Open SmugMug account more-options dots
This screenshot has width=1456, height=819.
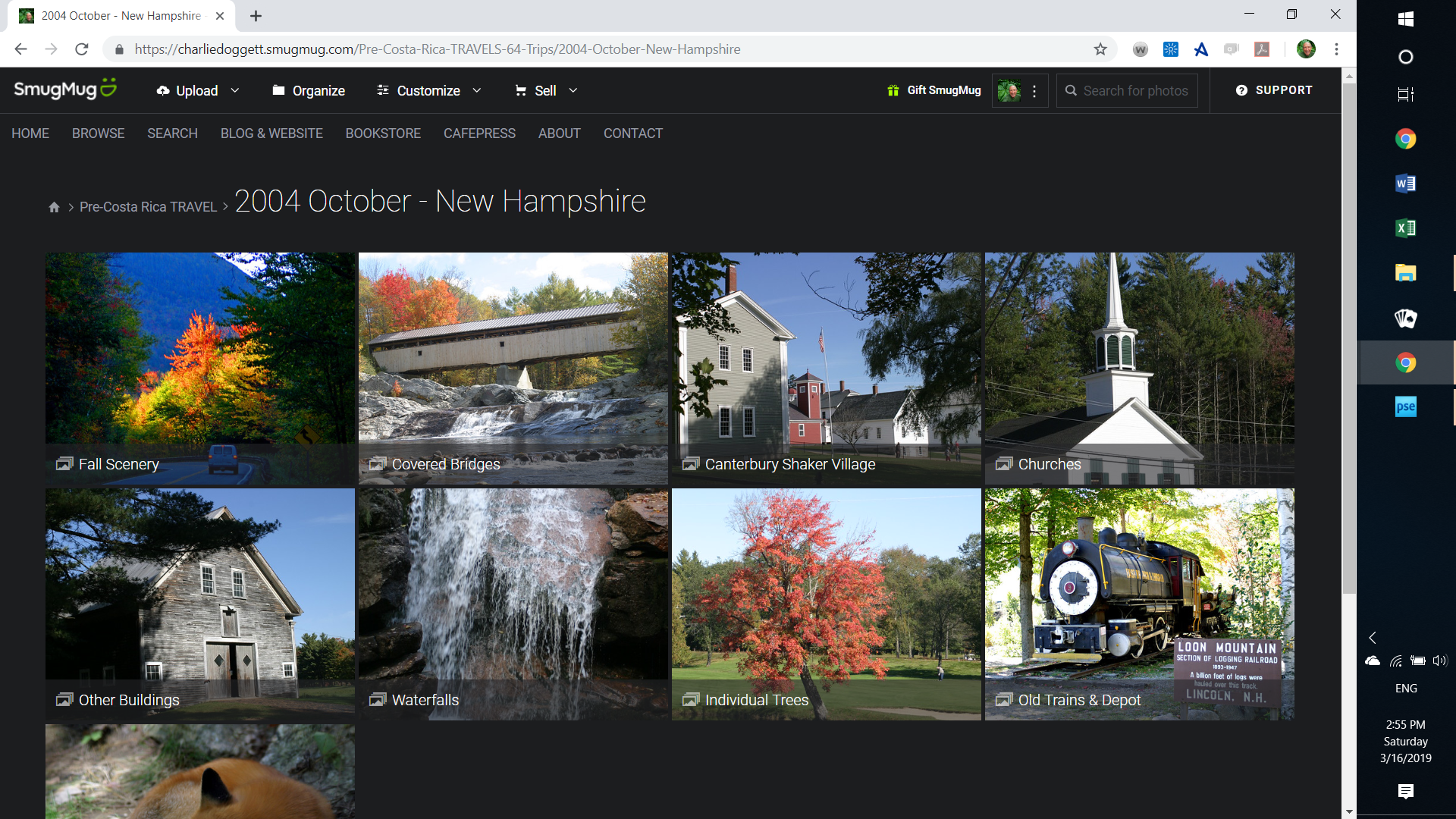tap(1034, 90)
